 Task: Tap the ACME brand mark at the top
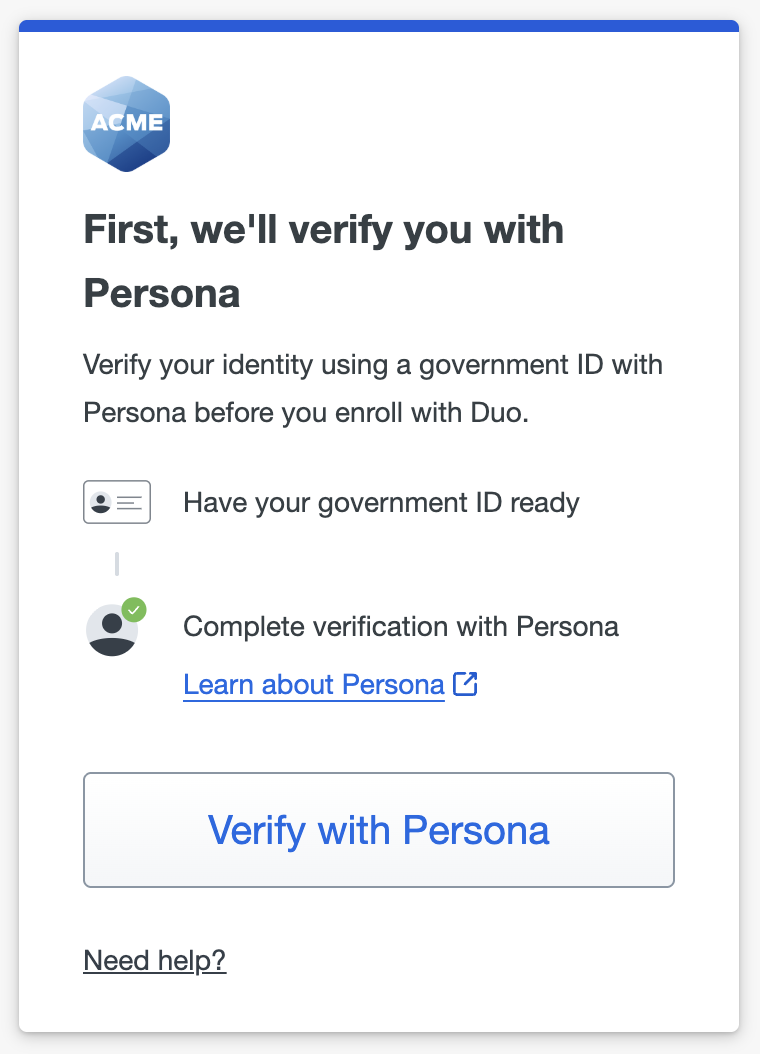(x=126, y=122)
